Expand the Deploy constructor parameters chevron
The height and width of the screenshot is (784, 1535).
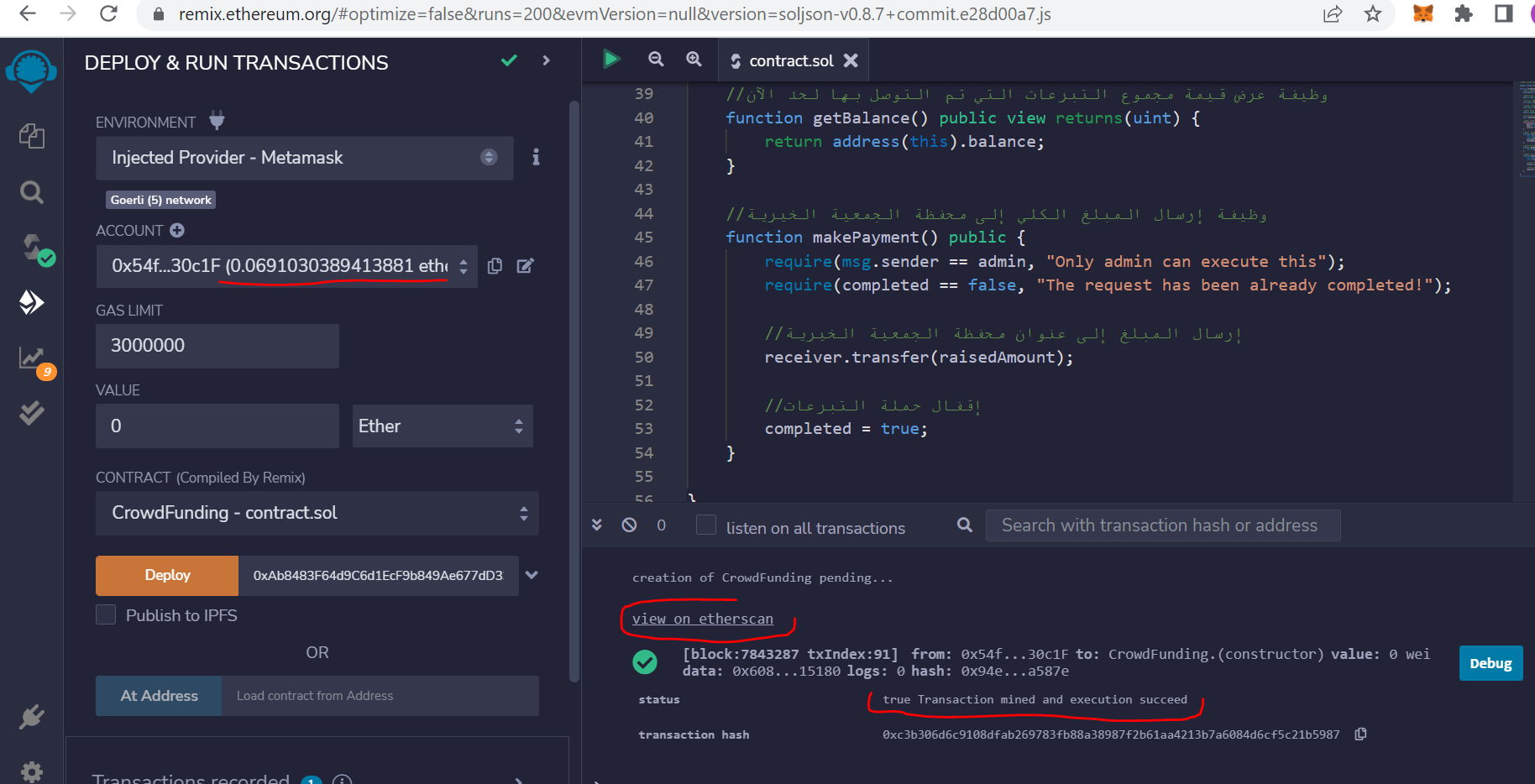click(x=532, y=575)
